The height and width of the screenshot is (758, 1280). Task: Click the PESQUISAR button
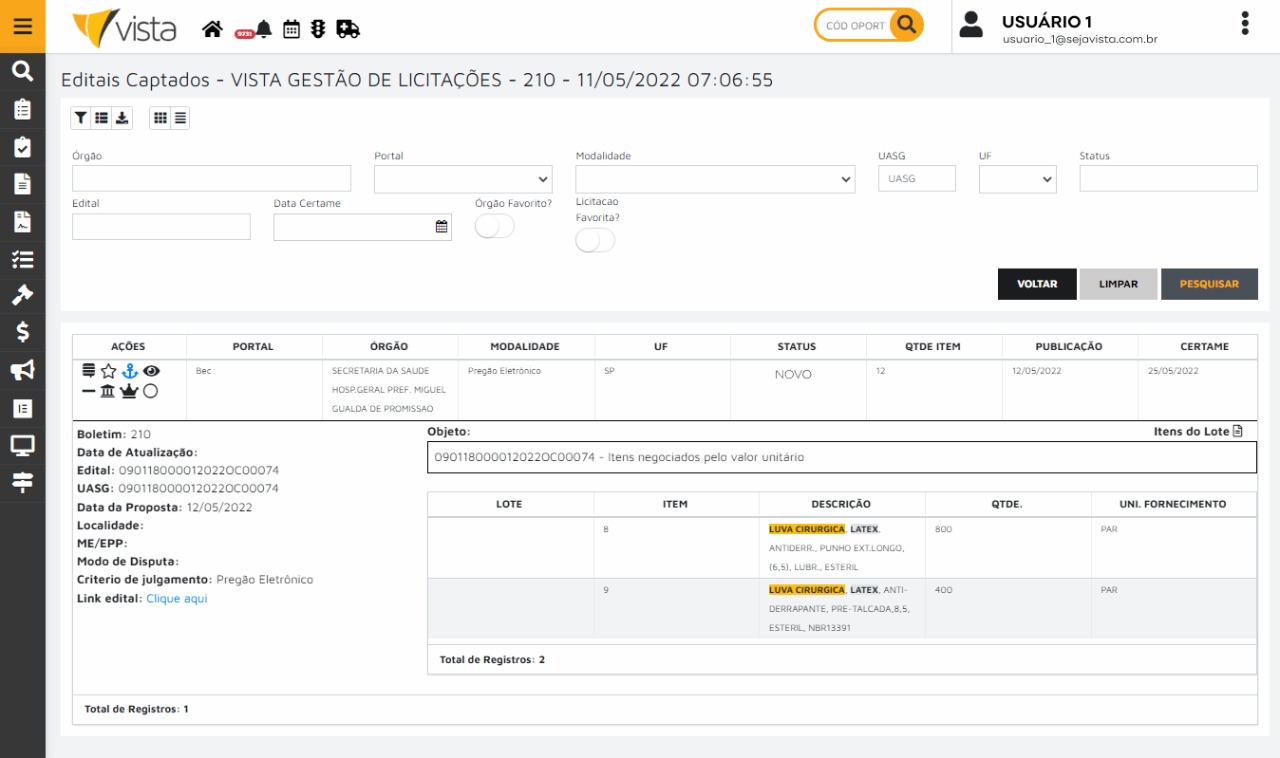[1209, 284]
